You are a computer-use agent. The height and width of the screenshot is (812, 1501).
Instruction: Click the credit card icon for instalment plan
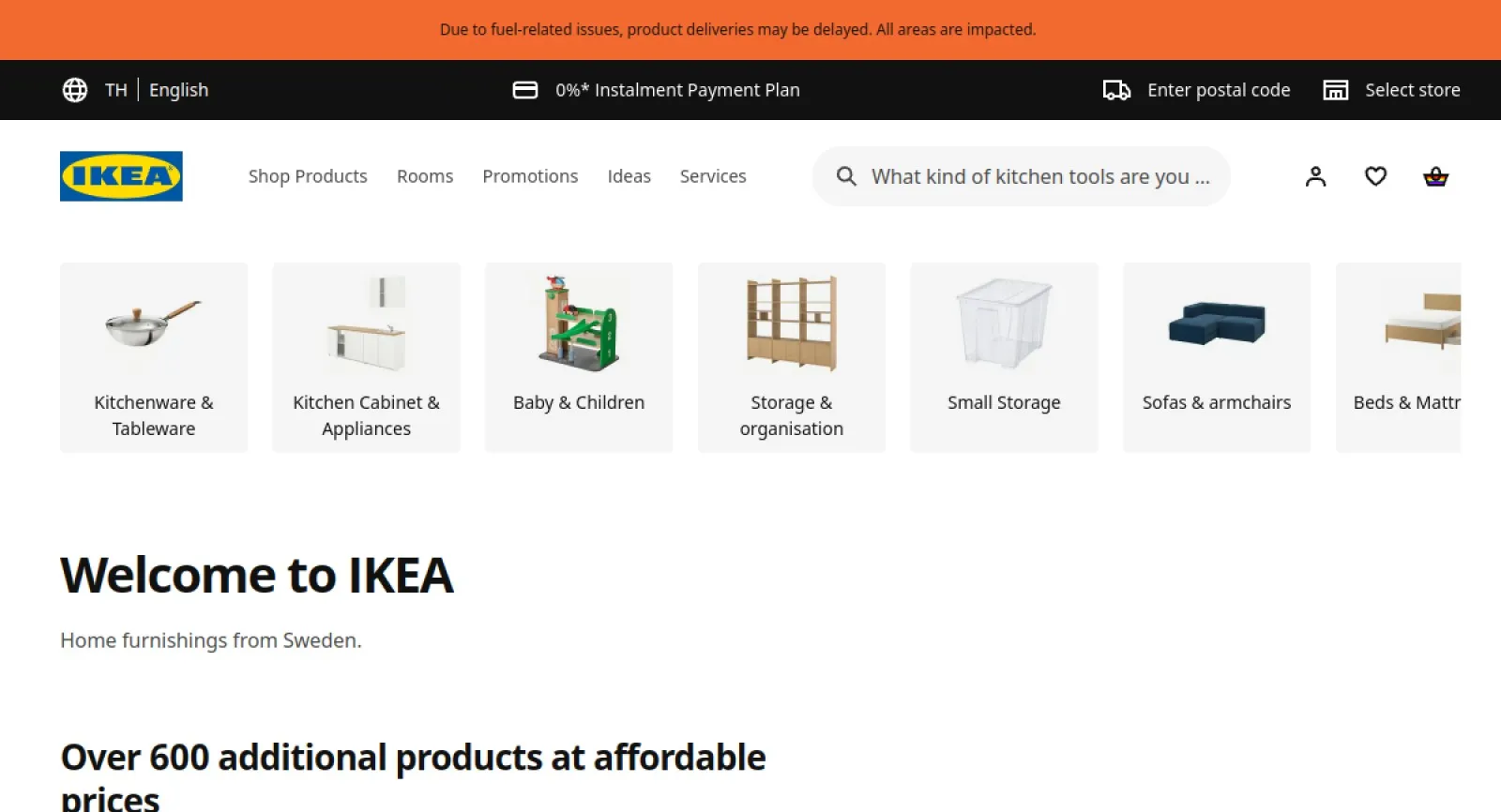(525, 90)
